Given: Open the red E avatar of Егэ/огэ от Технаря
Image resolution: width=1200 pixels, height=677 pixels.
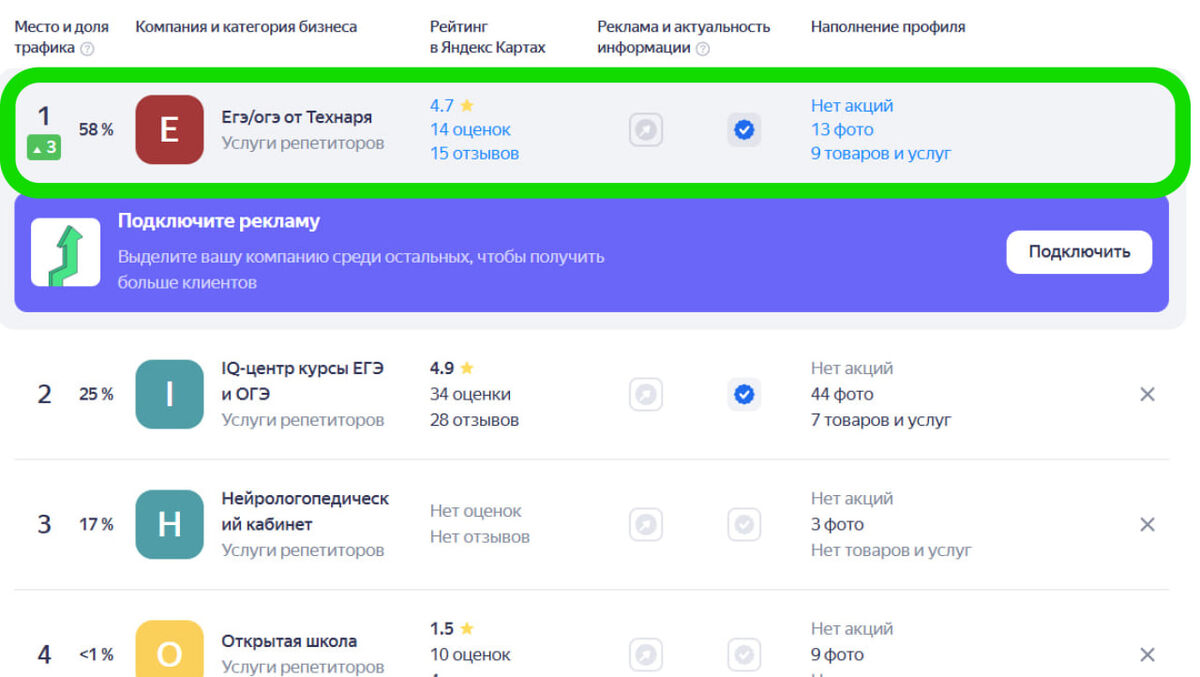Looking at the screenshot, I should coord(169,130).
